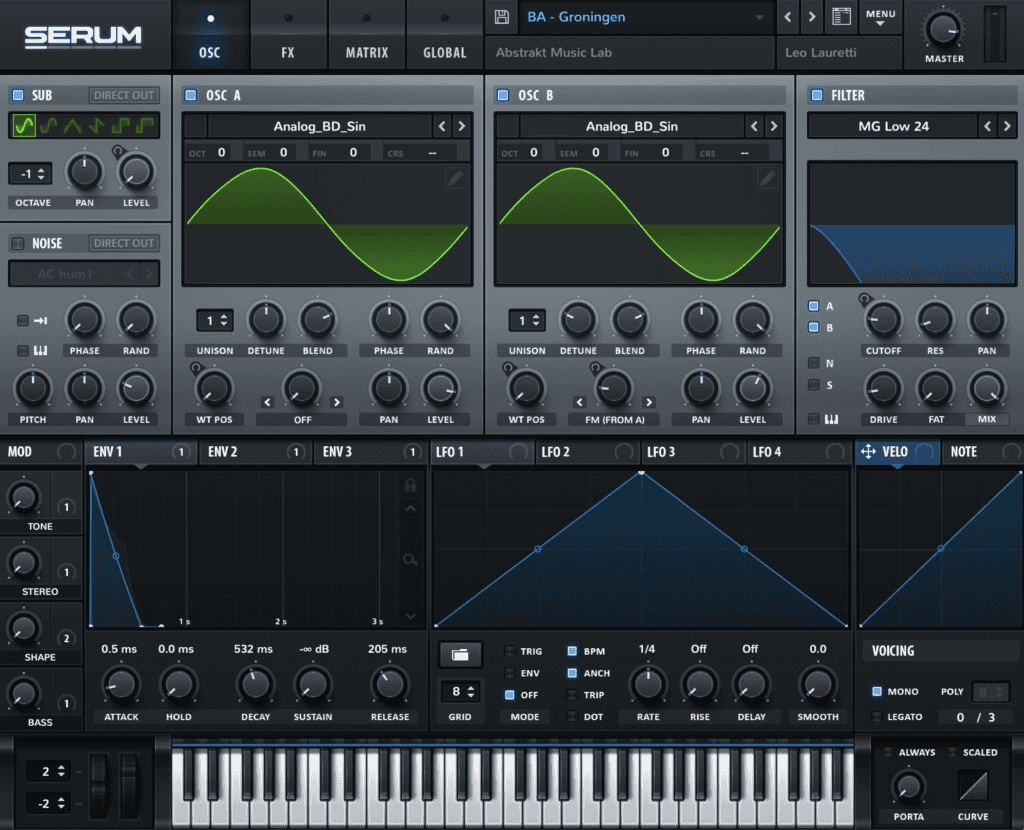Click the OSC A waveform edit pencil icon
This screenshot has width=1024, height=830.
[x=455, y=178]
